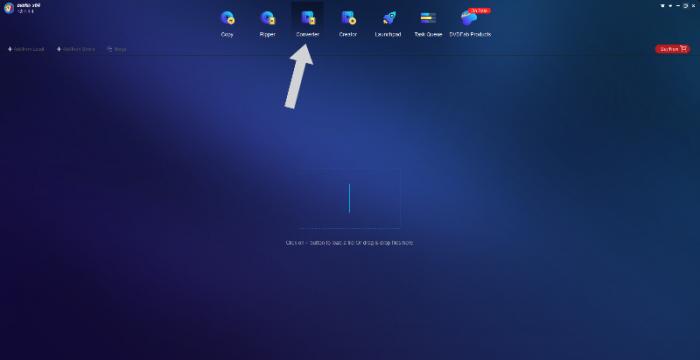
Task: Click the second Add from button in the toolbar
Action: 76,49
